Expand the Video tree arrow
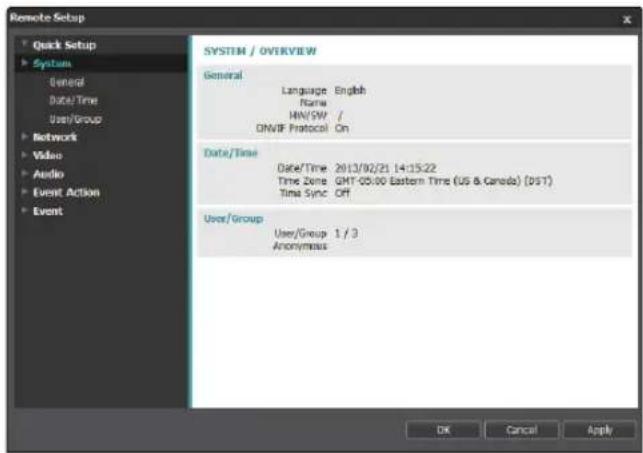 click(24, 155)
